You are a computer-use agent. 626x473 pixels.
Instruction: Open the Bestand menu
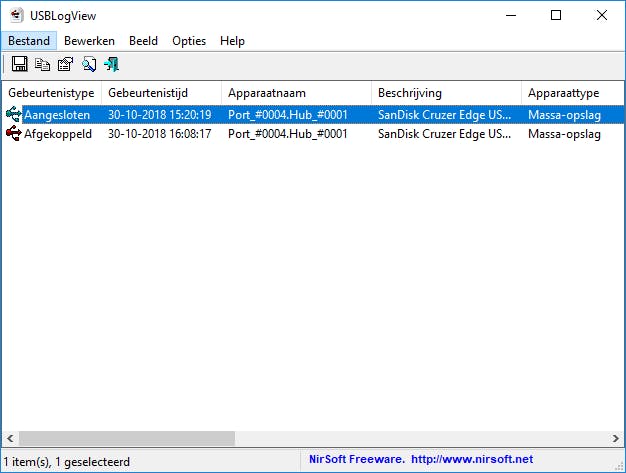click(x=29, y=41)
